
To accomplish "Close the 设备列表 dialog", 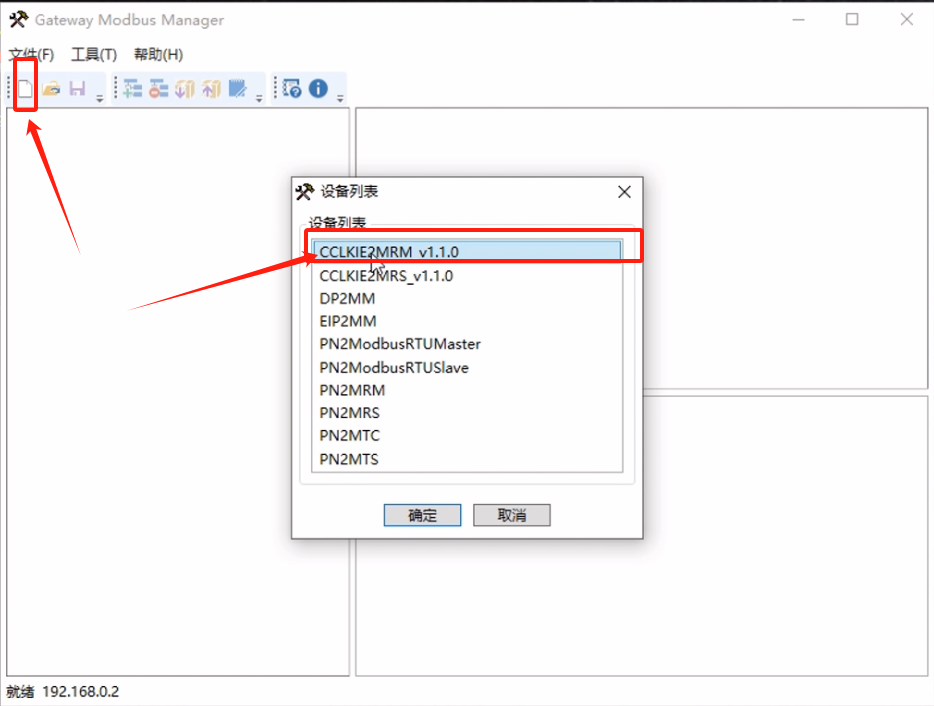I will 624,192.
